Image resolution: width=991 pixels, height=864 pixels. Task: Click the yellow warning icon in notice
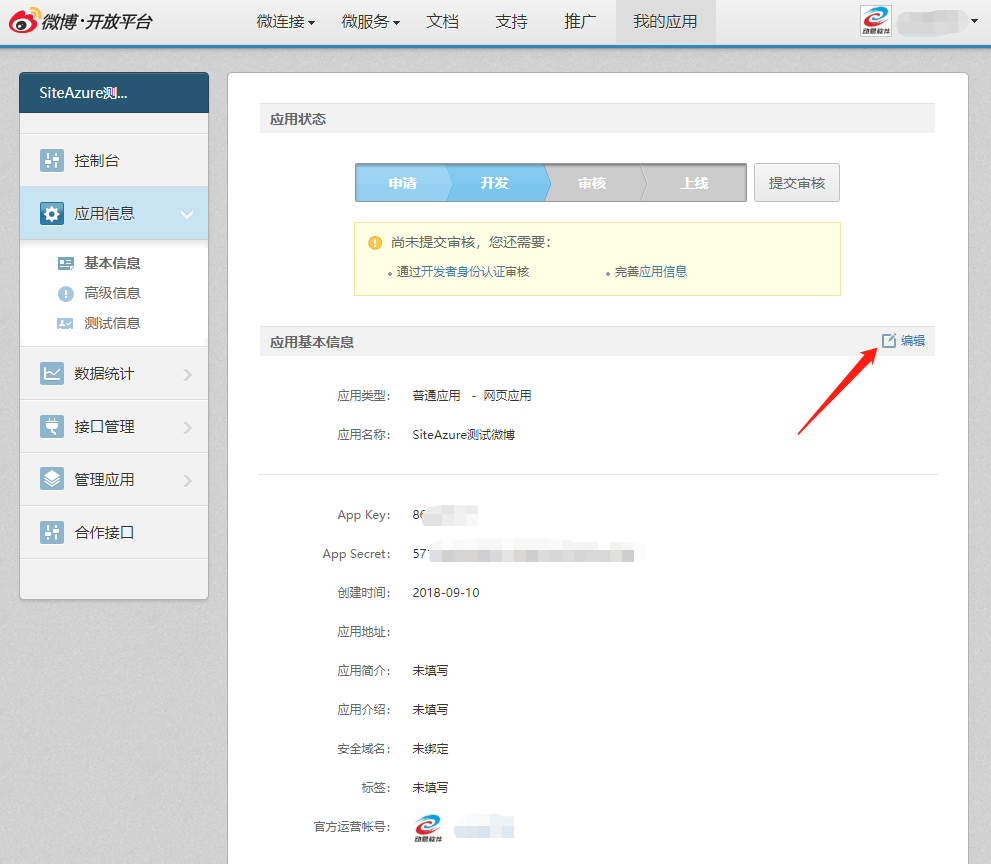click(375, 242)
